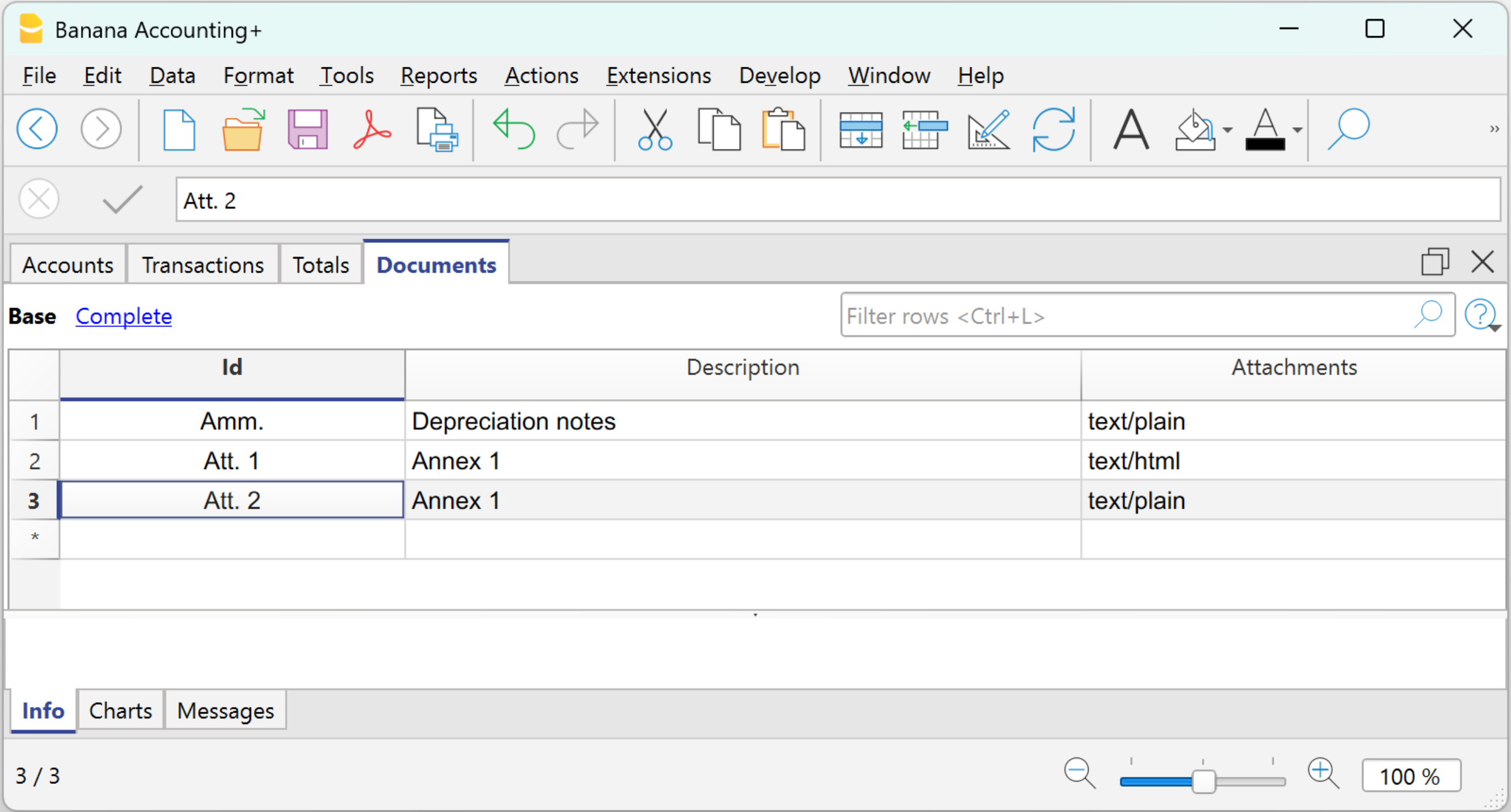The height and width of the screenshot is (812, 1511).
Task: Expand hidden toolbar items chevron
Action: [1494, 129]
